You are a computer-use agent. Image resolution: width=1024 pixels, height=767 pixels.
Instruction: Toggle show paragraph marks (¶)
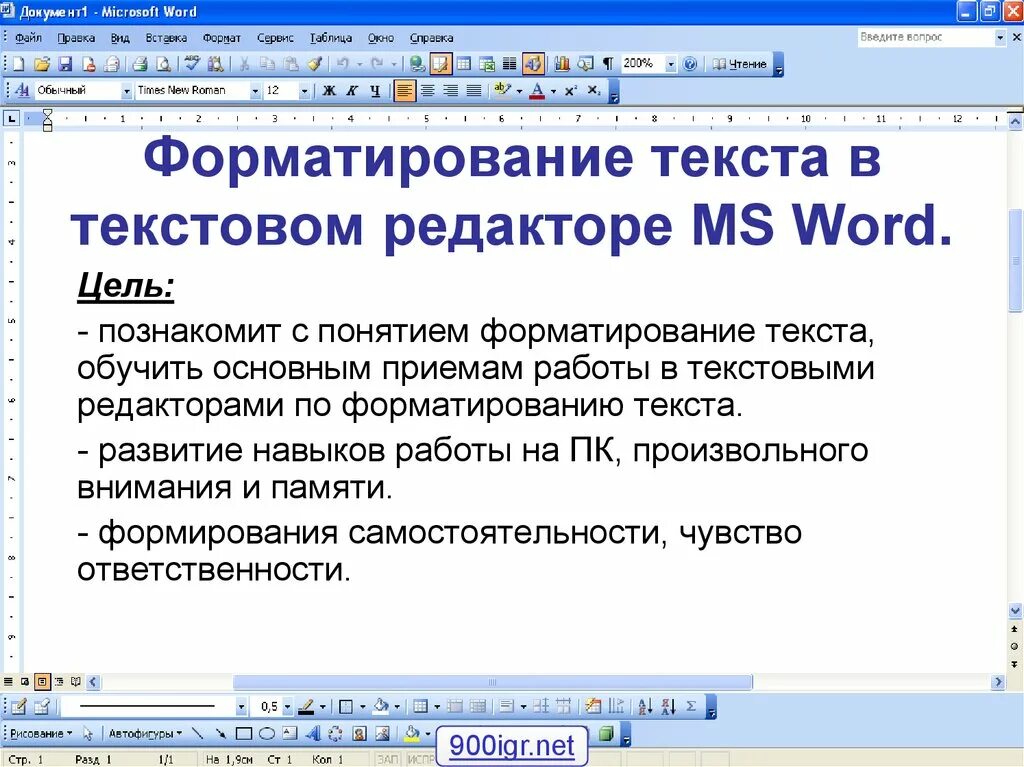(608, 64)
